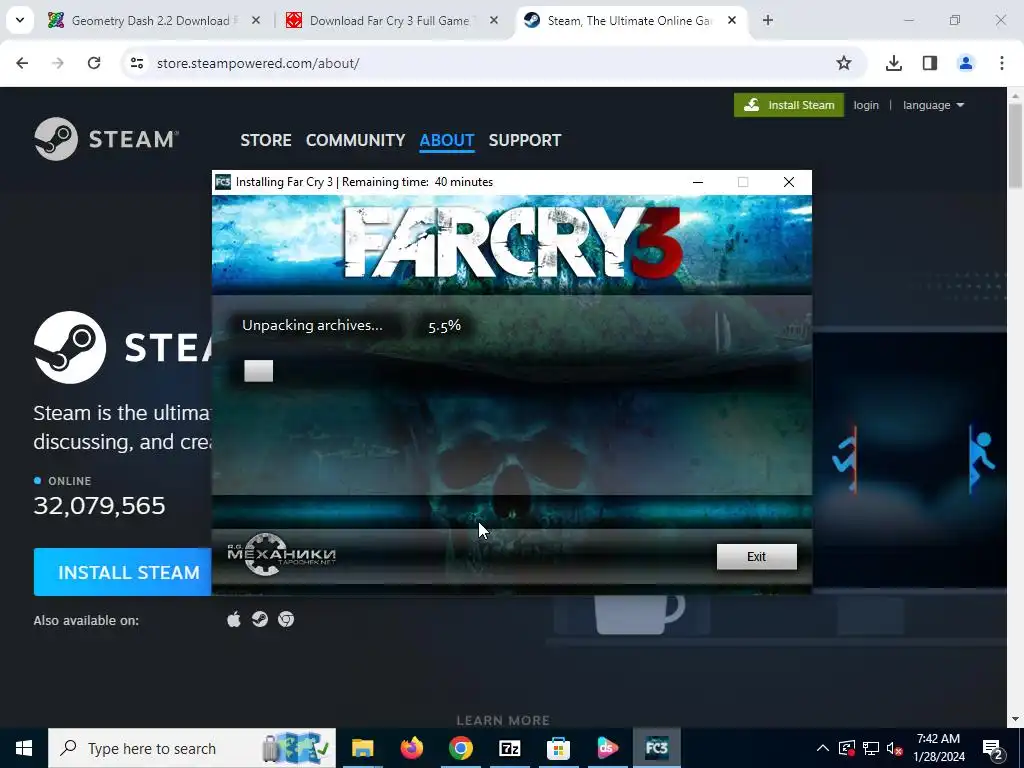This screenshot has height=768, width=1024.
Task: Close the Far Cry 3 download browser tab
Action: coord(494,21)
